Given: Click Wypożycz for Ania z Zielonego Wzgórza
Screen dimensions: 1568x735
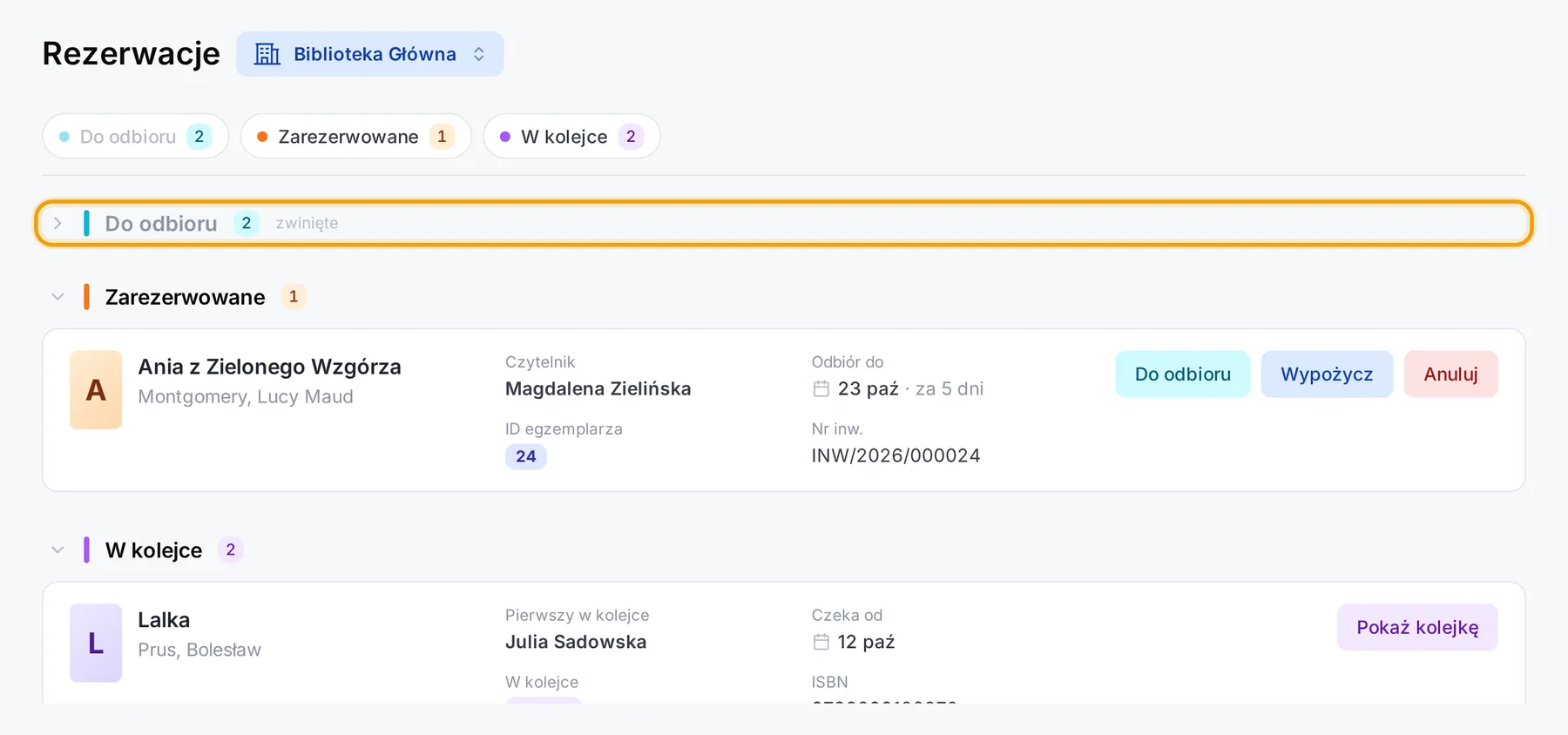Looking at the screenshot, I should [x=1327, y=374].
